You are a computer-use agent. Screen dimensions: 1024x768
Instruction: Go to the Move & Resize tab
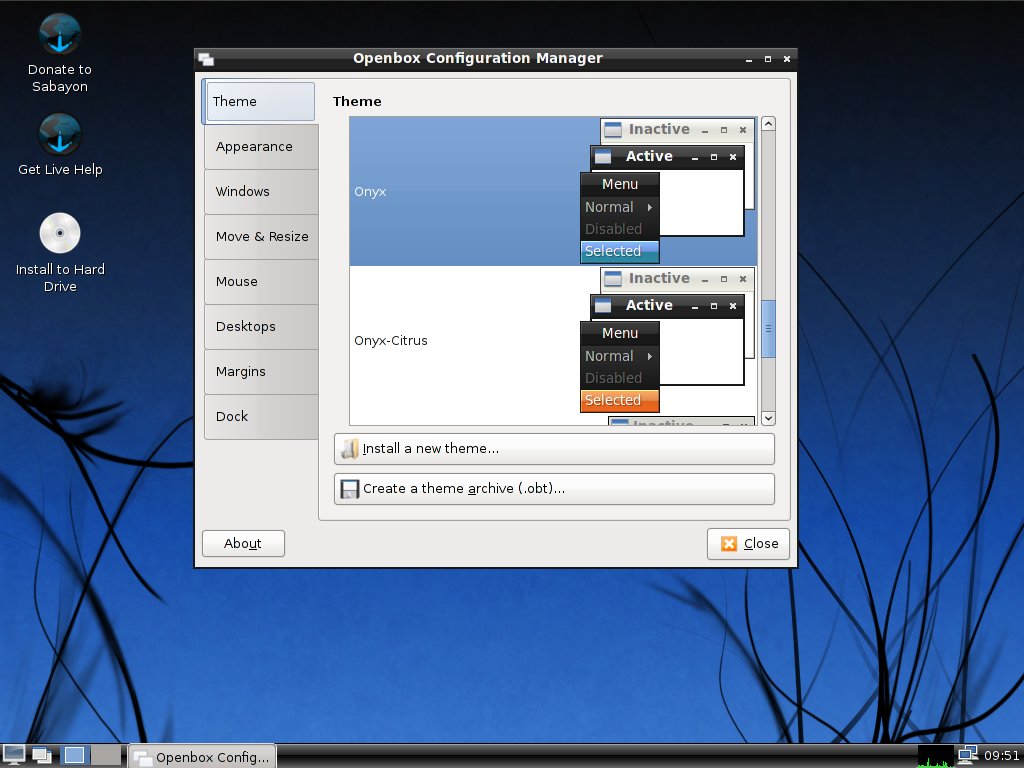click(x=261, y=236)
